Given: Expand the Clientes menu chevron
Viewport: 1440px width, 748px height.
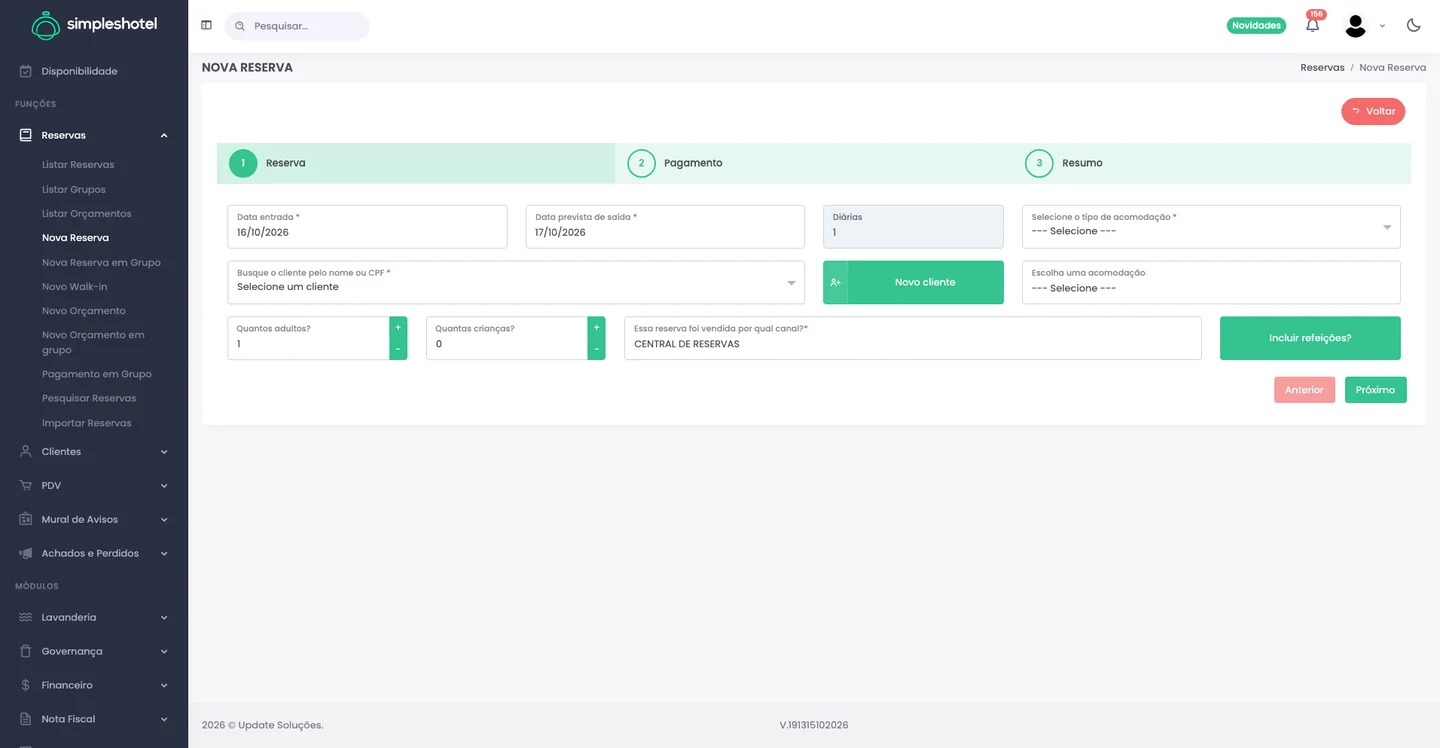Looking at the screenshot, I should [164, 452].
